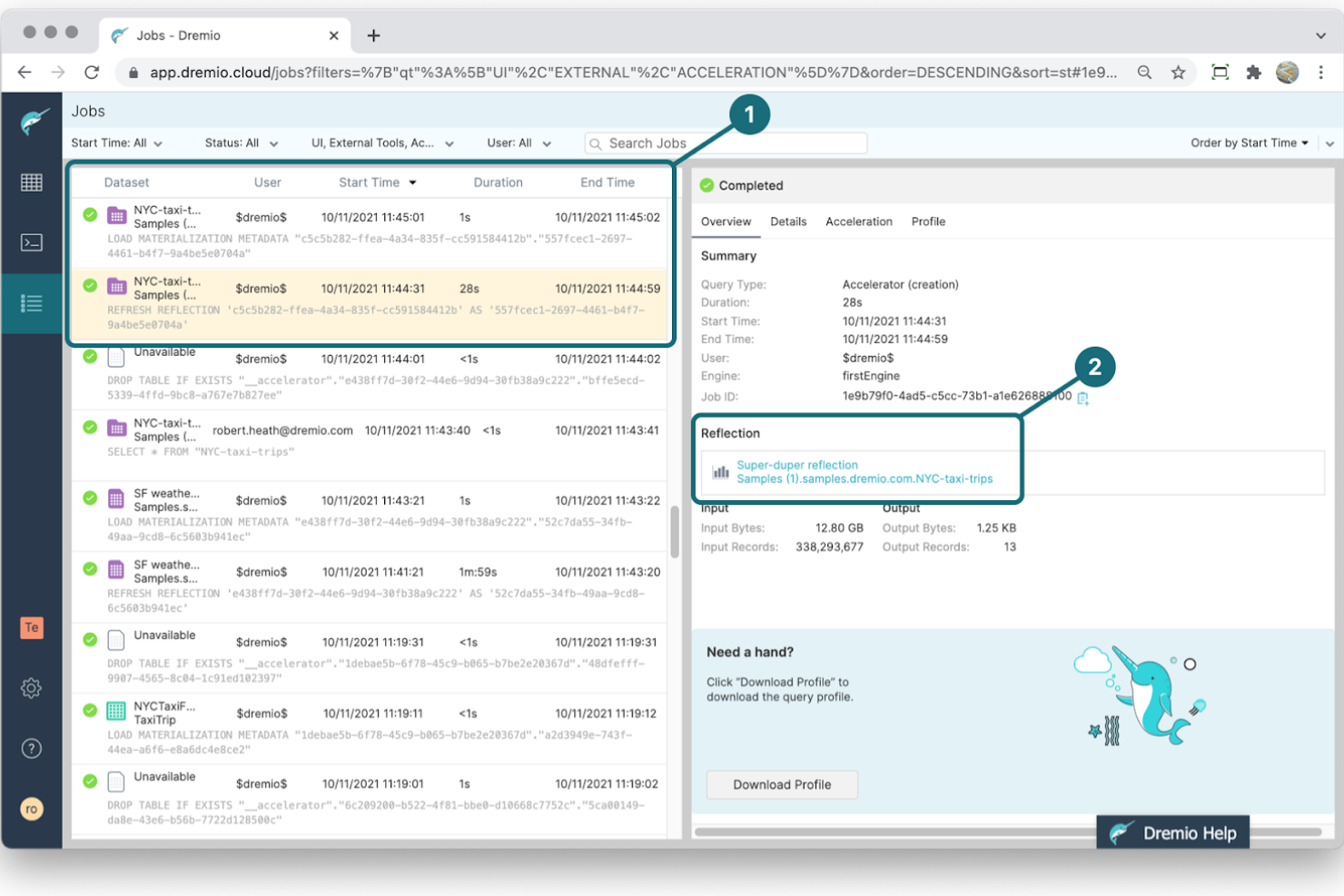Open Help via the question mark icon

pyautogui.click(x=32, y=748)
